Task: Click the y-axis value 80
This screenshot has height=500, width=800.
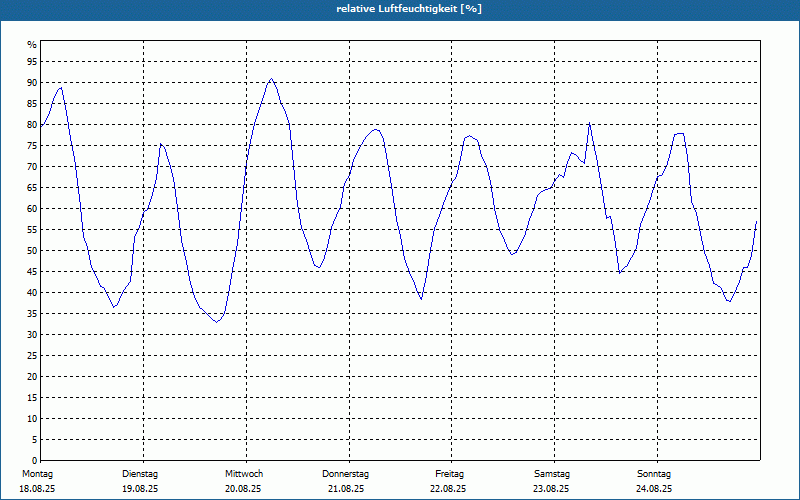Action: point(32,124)
